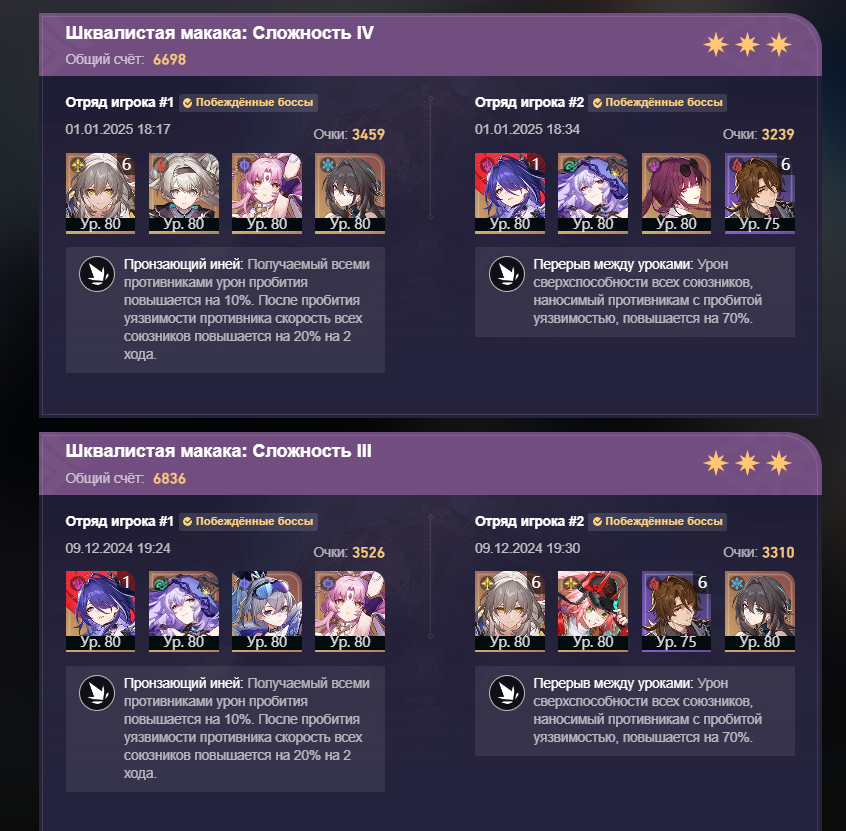Click the last gold star of Сложность III

pyautogui.click(x=779, y=463)
